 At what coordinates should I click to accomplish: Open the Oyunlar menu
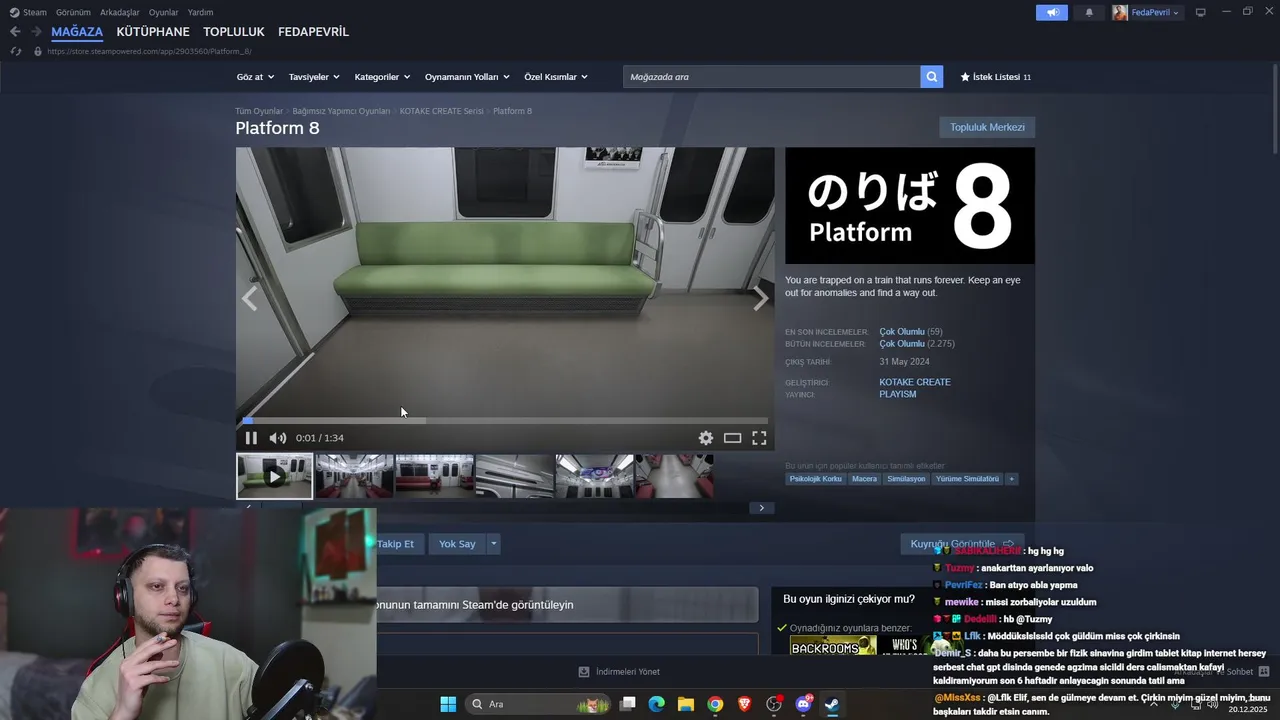pyautogui.click(x=163, y=12)
